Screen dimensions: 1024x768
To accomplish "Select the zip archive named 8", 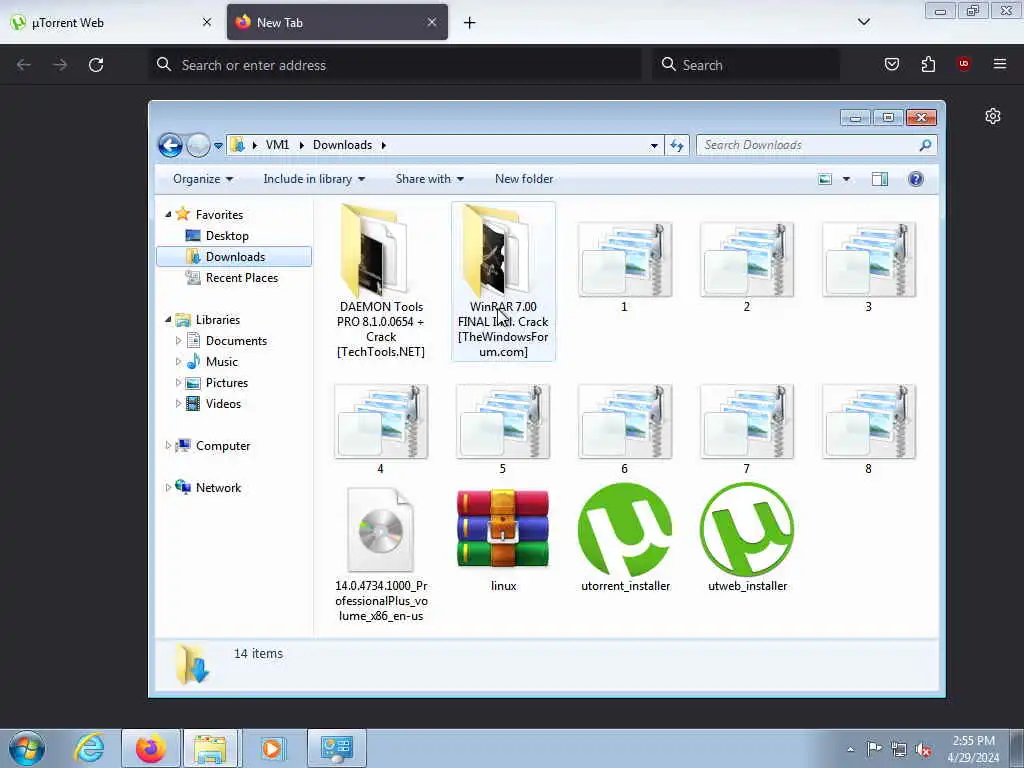I will (869, 430).
